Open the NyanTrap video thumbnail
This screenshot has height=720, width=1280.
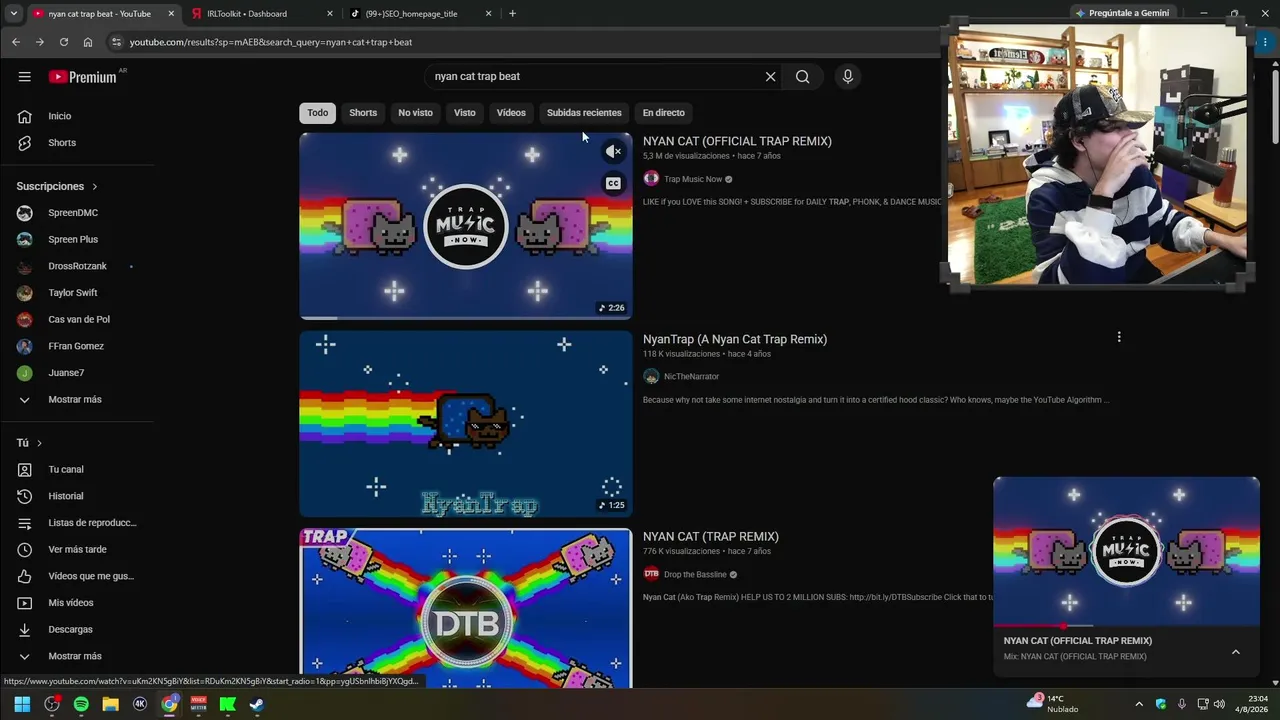point(466,424)
